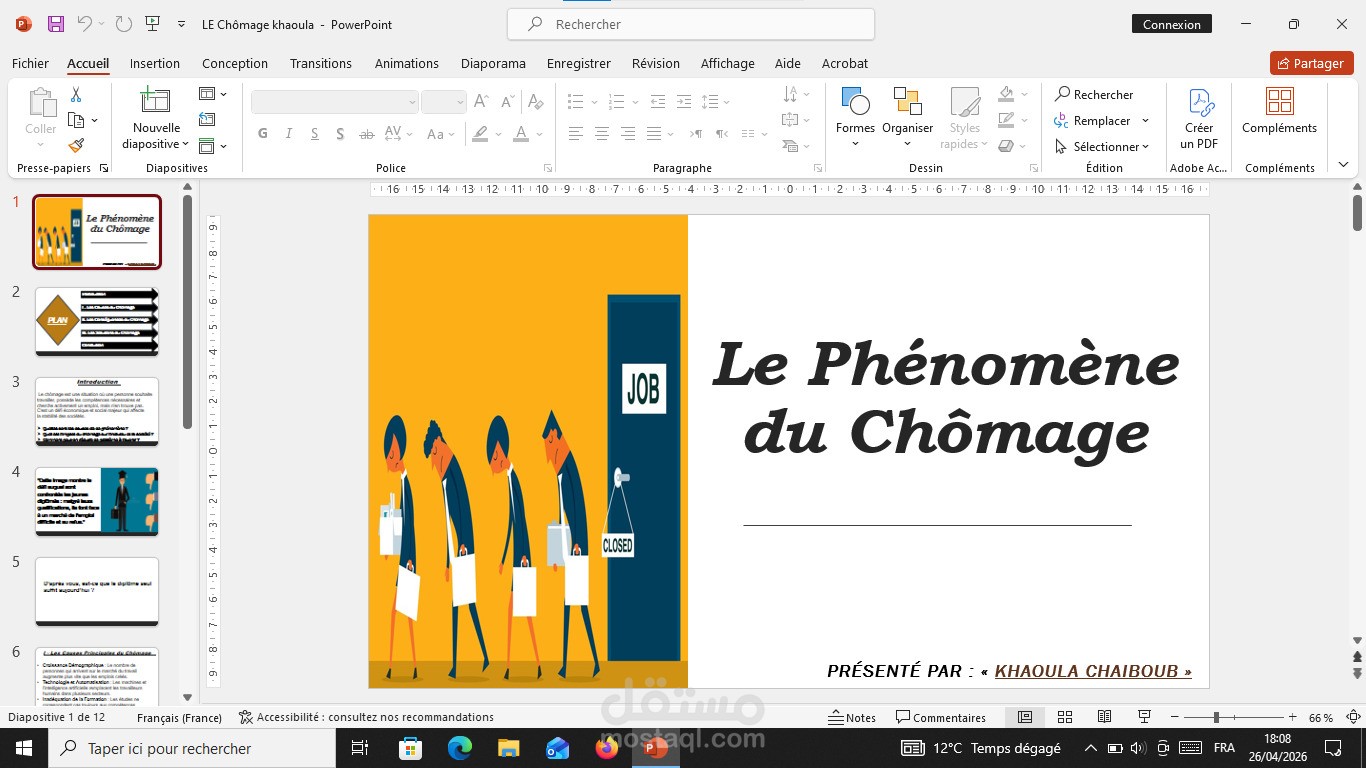The width and height of the screenshot is (1366, 768).
Task: Center the text alignment
Action: coord(602,133)
